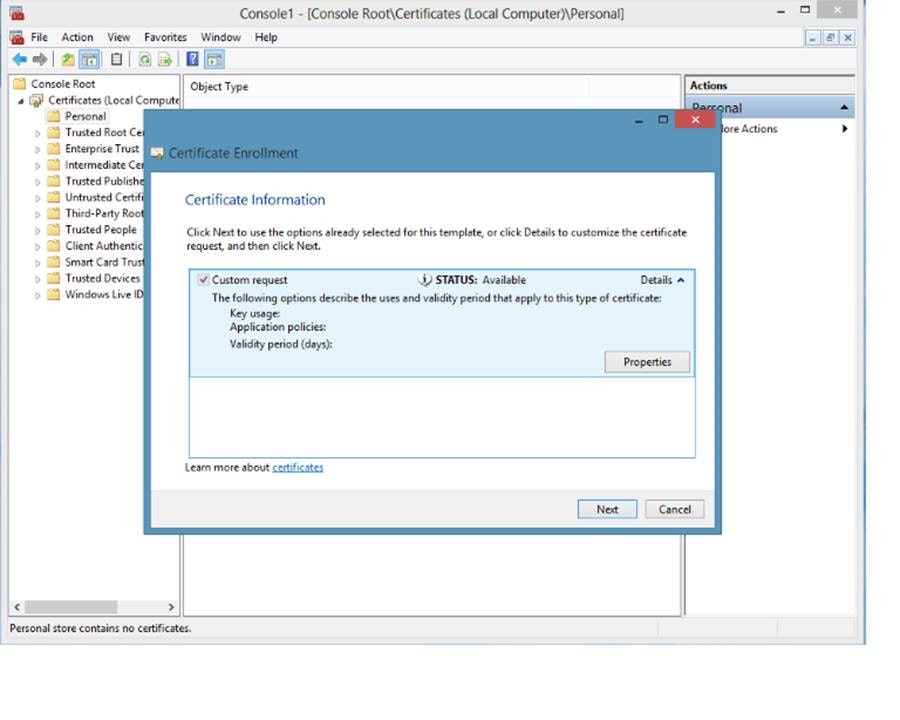The height and width of the screenshot is (720, 900).
Task: Expand the Client Authentication node
Action: pyautogui.click(x=37, y=246)
